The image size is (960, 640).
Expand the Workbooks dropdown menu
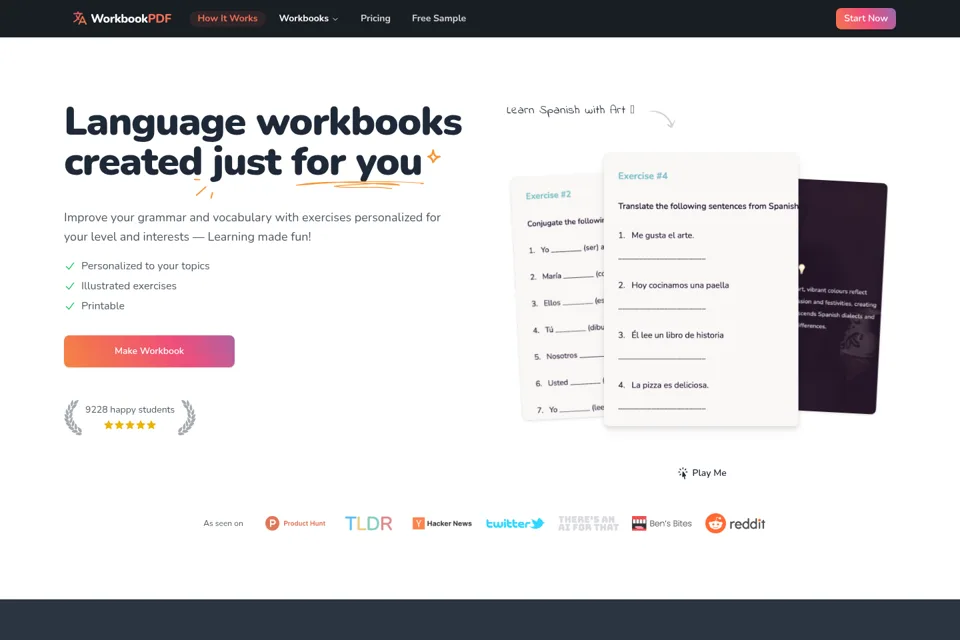(x=308, y=18)
